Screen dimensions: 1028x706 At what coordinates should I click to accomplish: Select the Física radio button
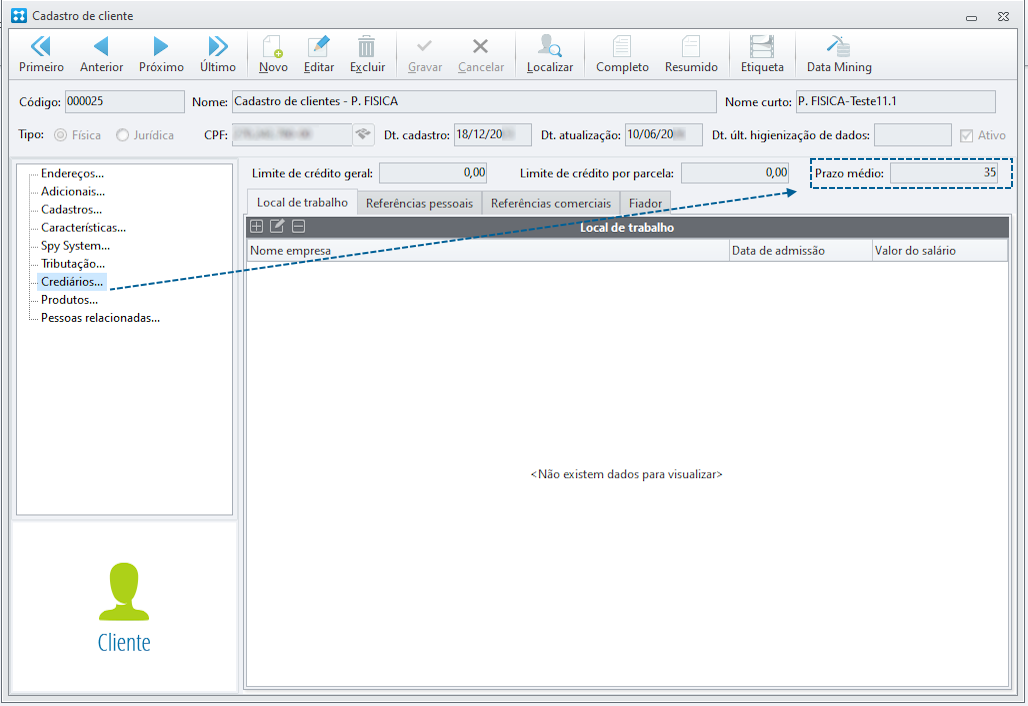click(x=60, y=135)
